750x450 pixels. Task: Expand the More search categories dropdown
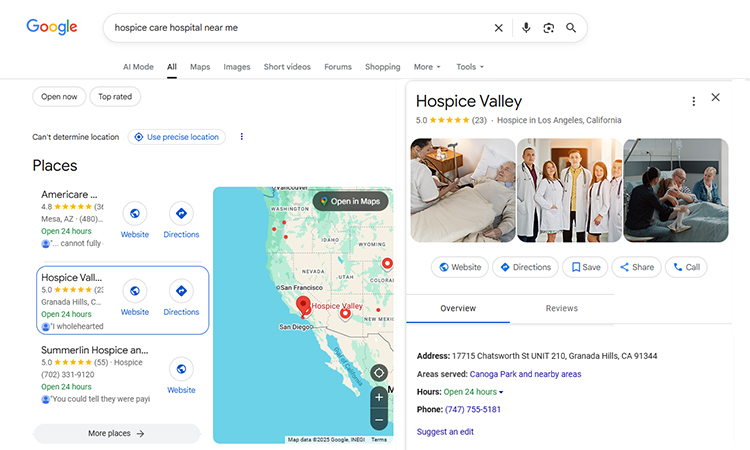point(427,67)
